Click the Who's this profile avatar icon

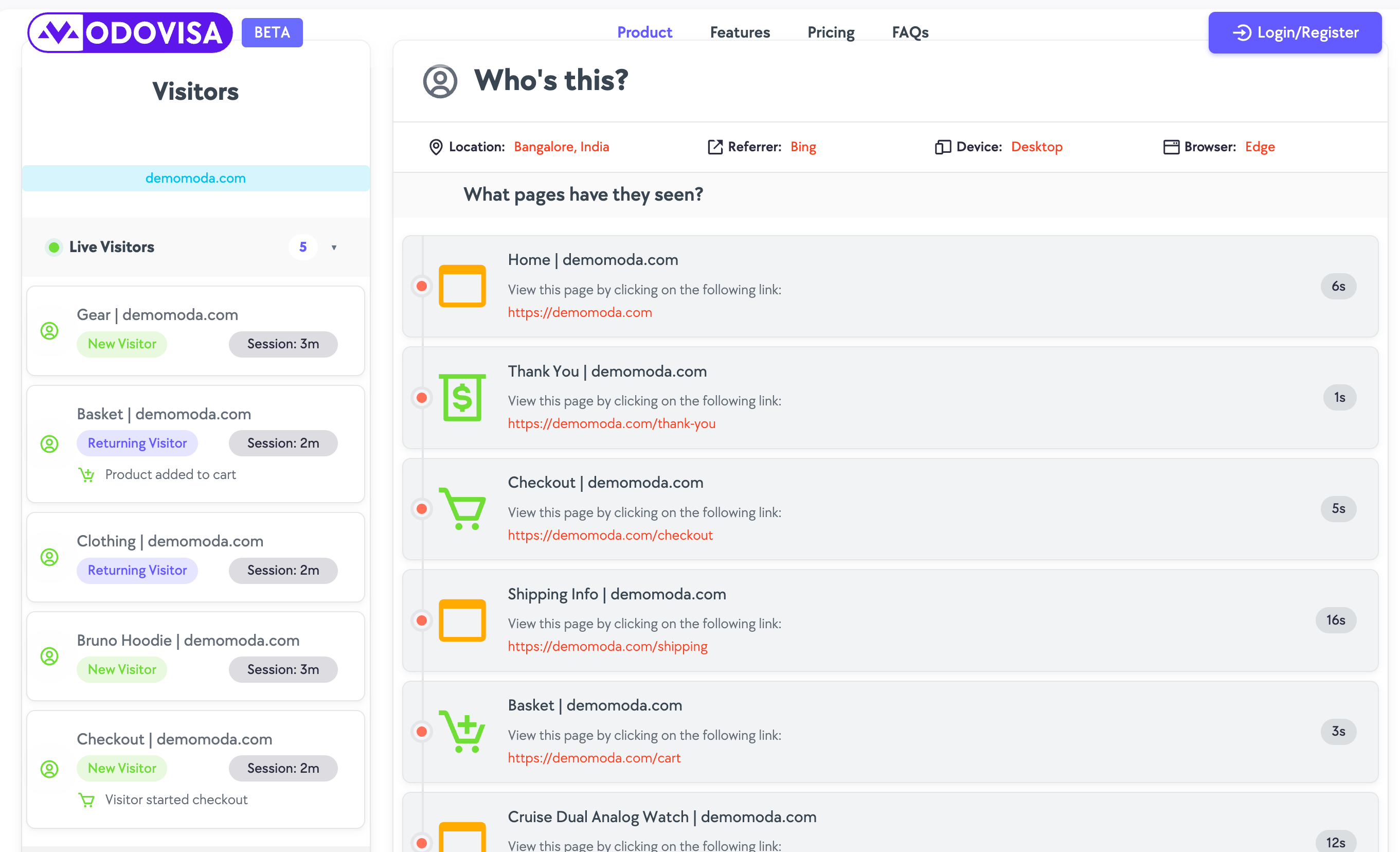point(440,81)
